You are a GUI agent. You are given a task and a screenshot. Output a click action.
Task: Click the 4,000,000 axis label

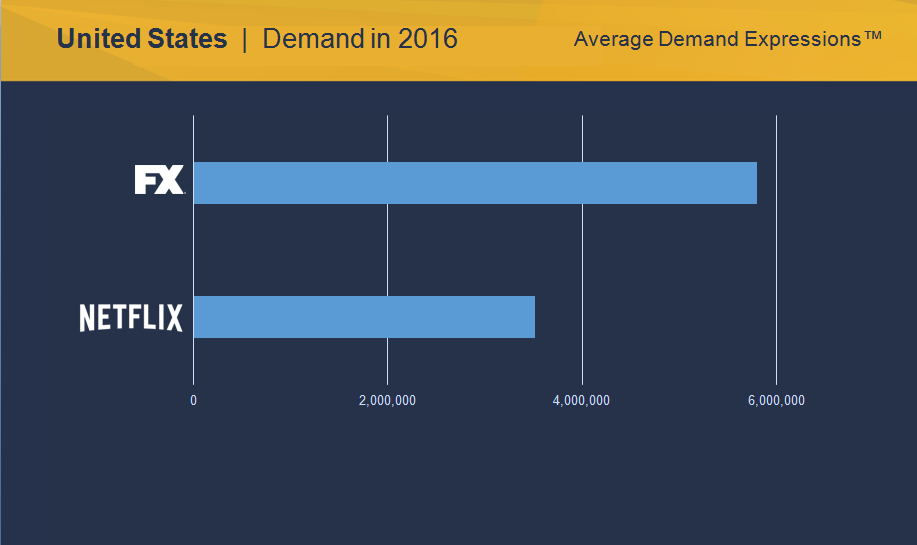point(581,401)
